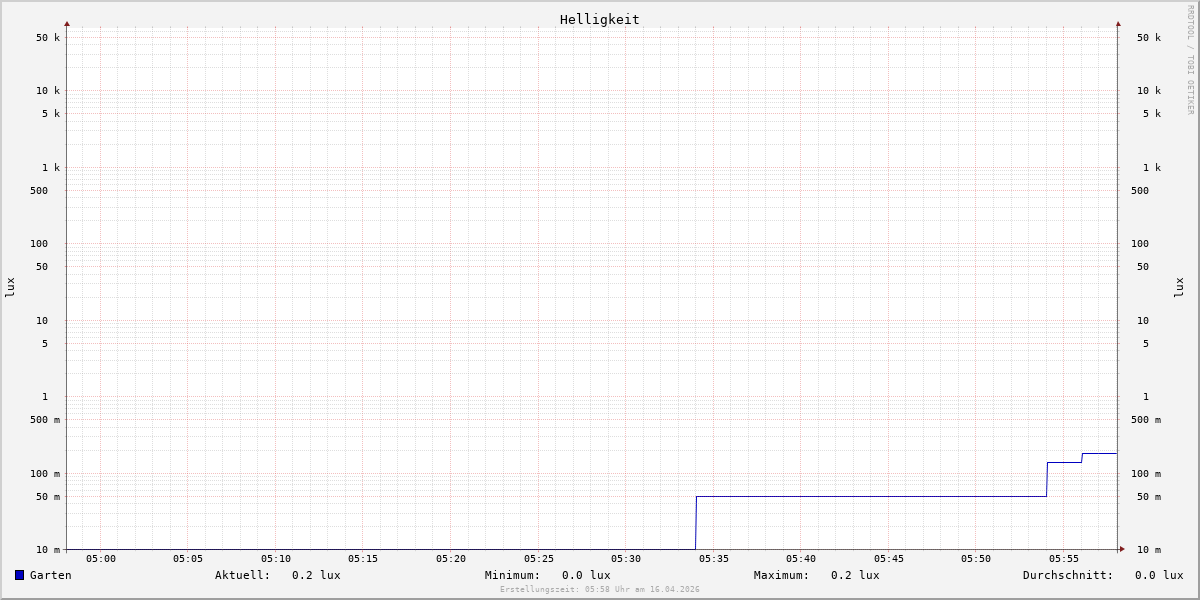Image resolution: width=1200 pixels, height=600 pixels.
Task: Click the 05:00 time-axis label
Action: 100,559
